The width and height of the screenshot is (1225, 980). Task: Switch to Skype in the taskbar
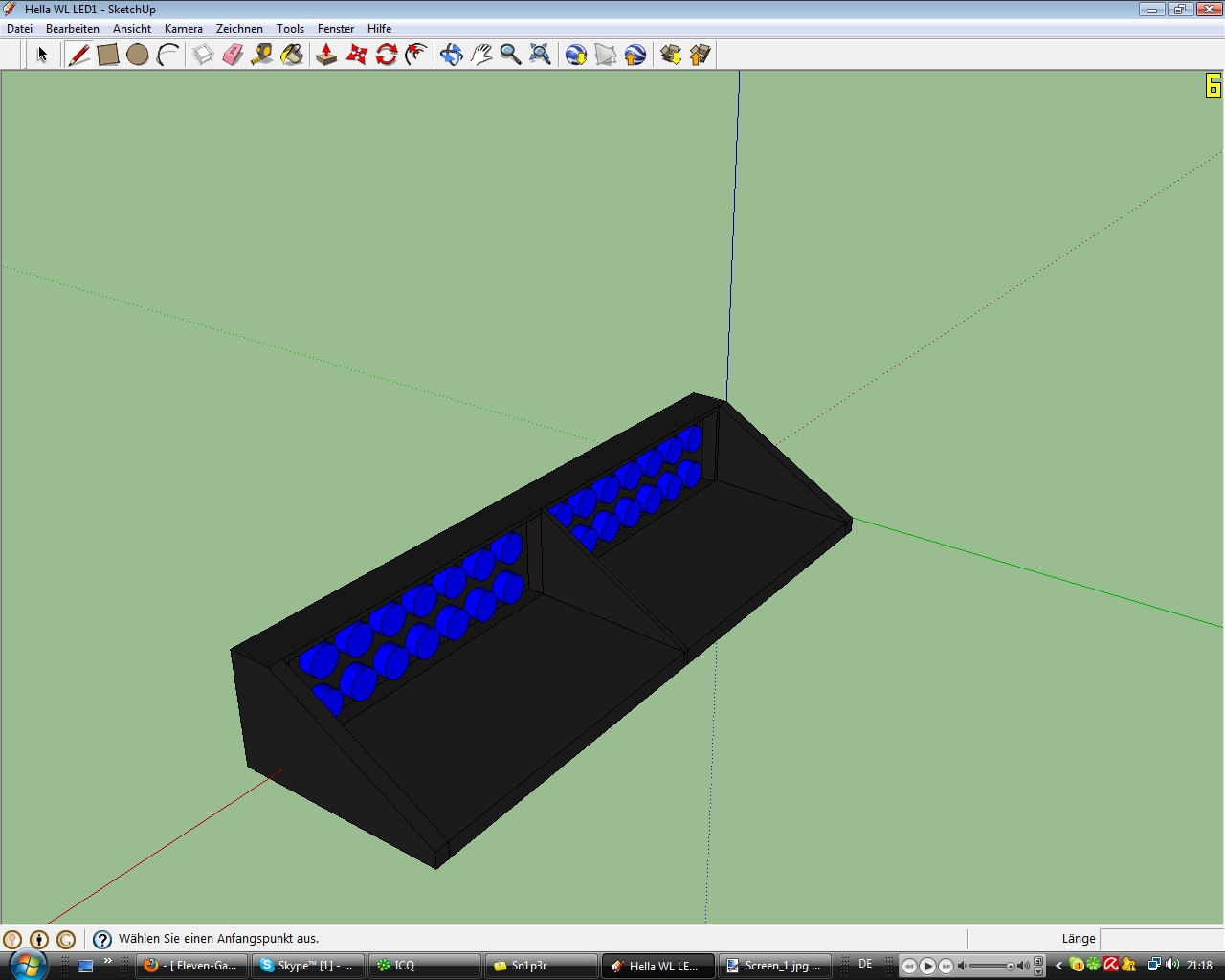pos(307,966)
